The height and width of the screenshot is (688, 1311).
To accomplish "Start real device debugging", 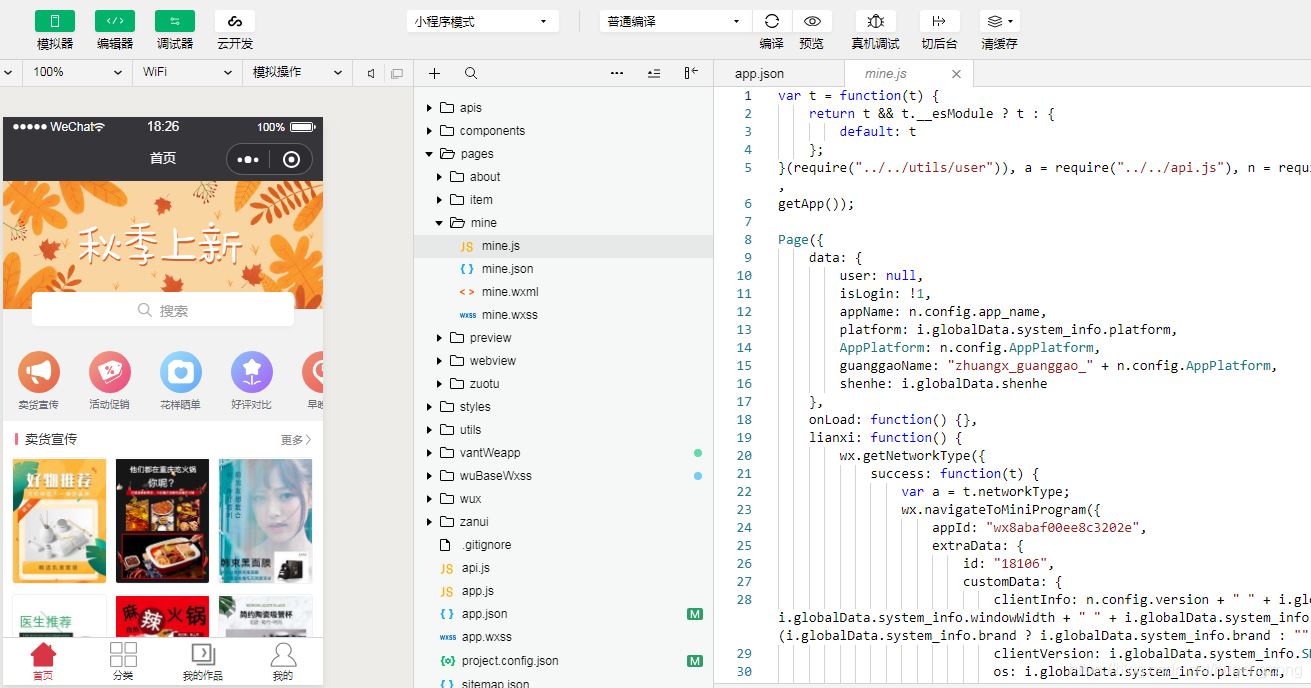I will tap(875, 21).
